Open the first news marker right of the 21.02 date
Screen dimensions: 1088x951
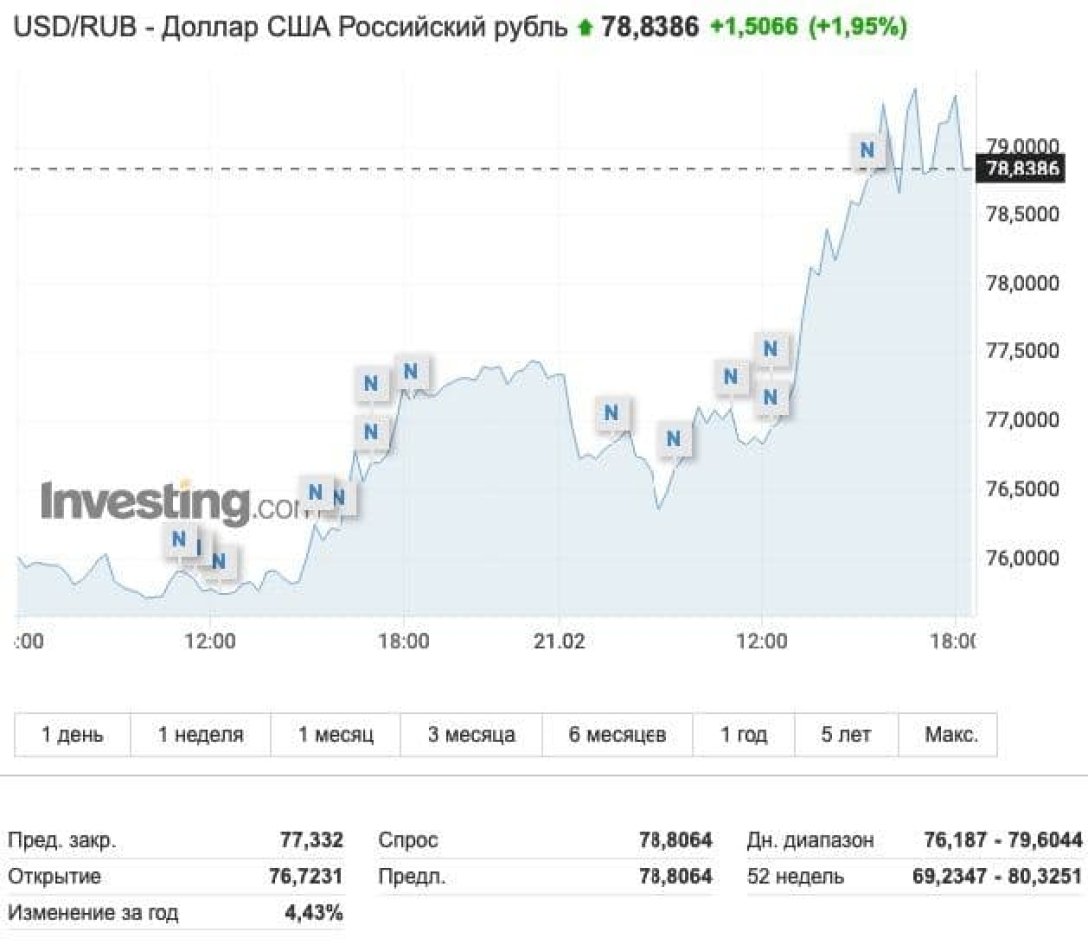point(612,412)
